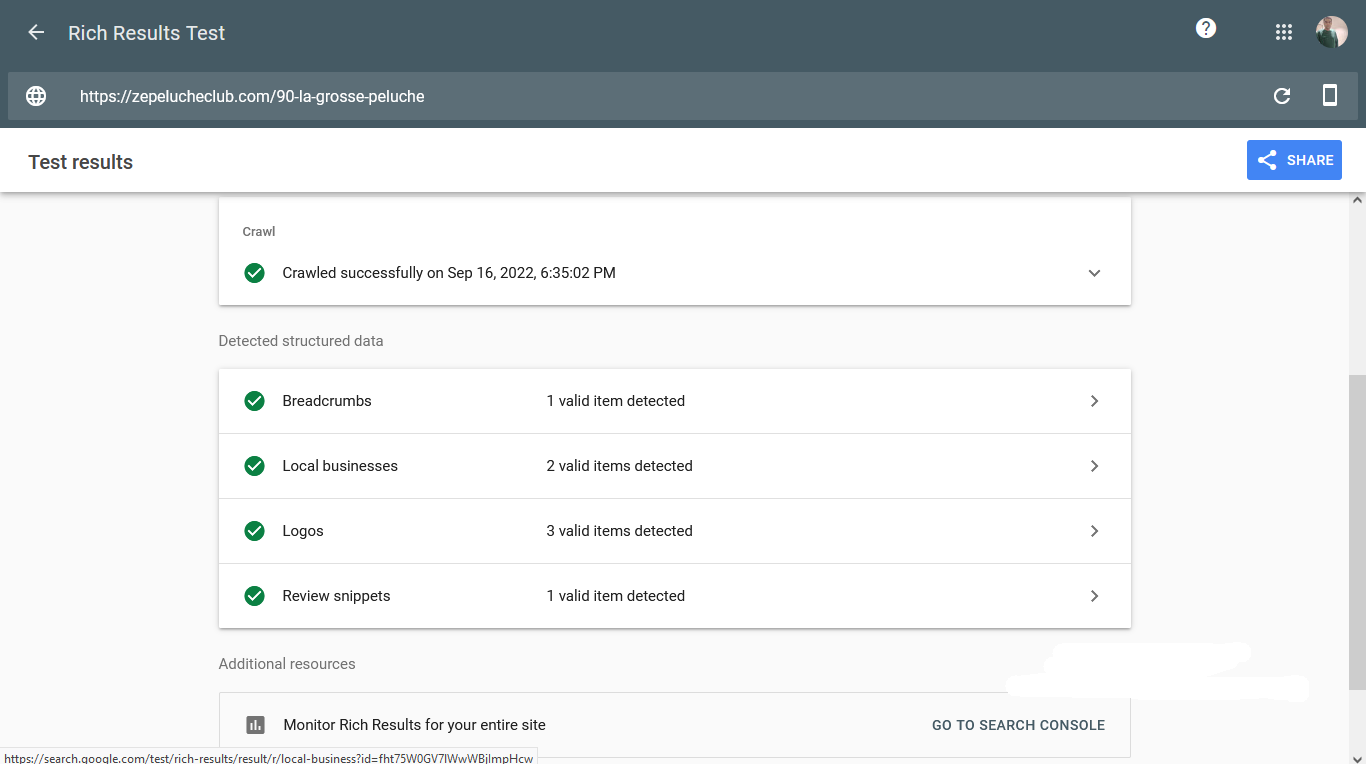The width and height of the screenshot is (1366, 764).
Task: Select the Logos label
Action: click(x=303, y=531)
